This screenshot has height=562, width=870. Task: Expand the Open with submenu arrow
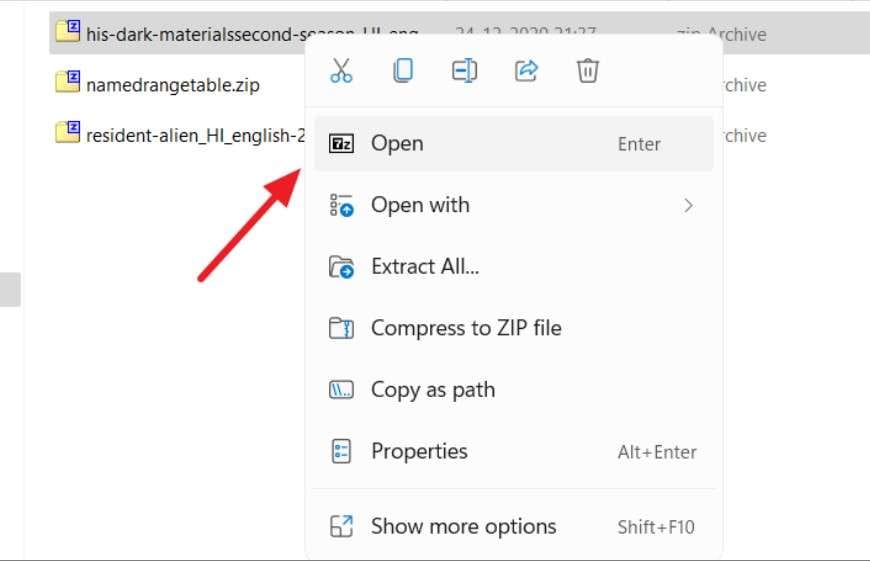pos(688,205)
